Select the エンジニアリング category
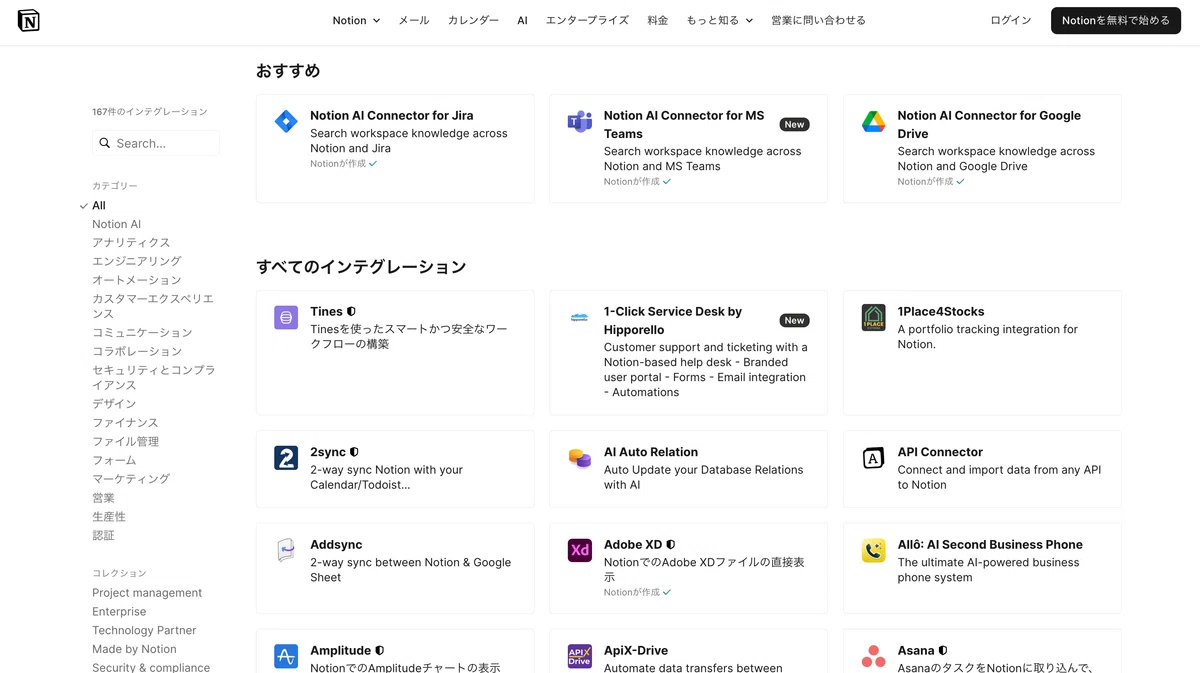 (x=137, y=261)
